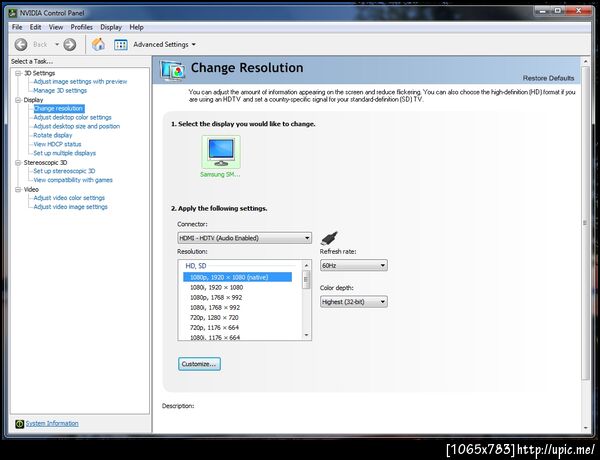600x460 pixels.
Task: Open the Color depth dropdown
Action: 354,302
